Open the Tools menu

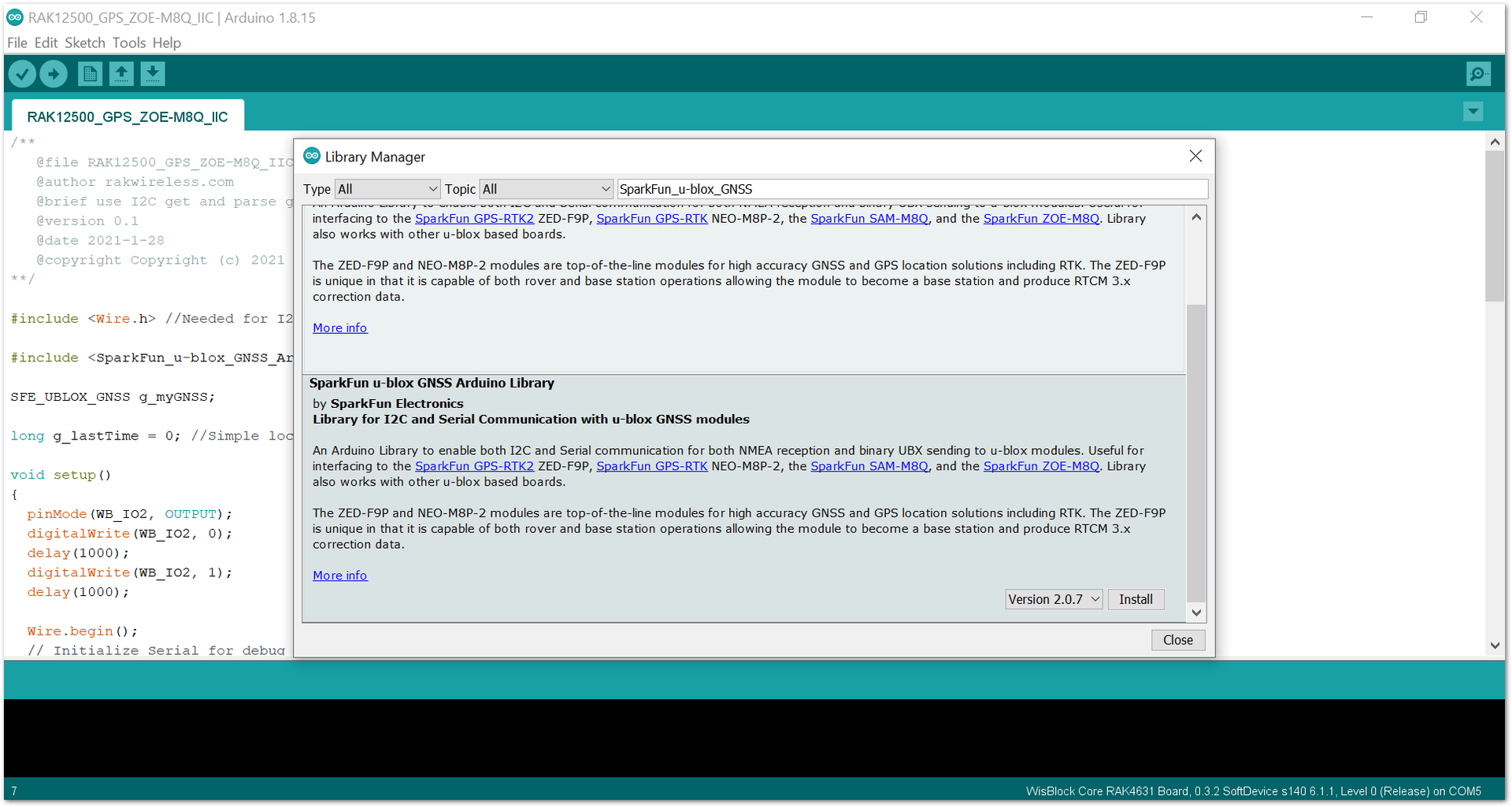128,43
